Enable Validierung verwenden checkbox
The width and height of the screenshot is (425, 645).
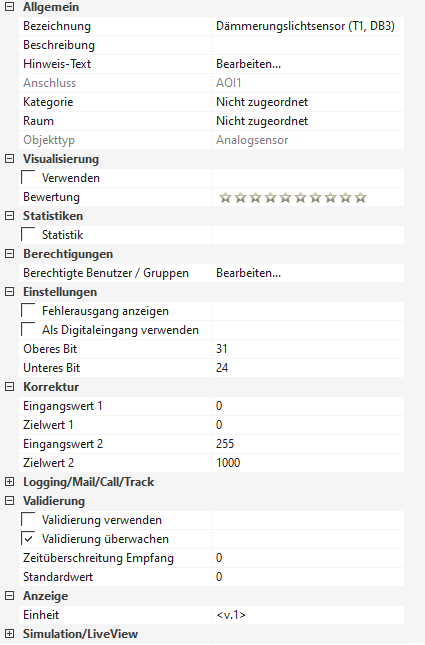28,520
